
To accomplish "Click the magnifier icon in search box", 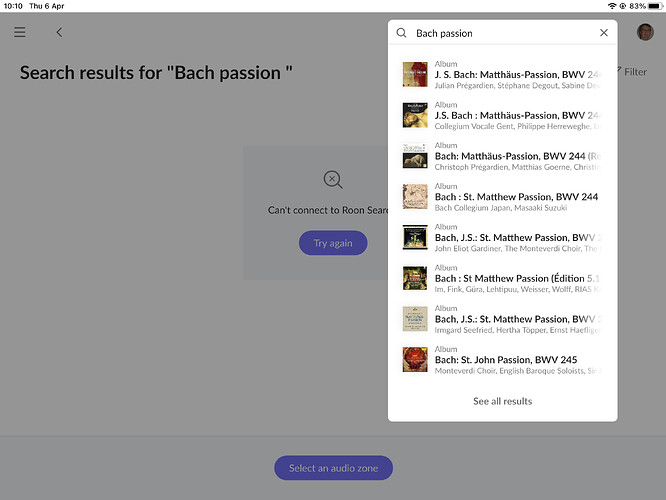I will 402,33.
